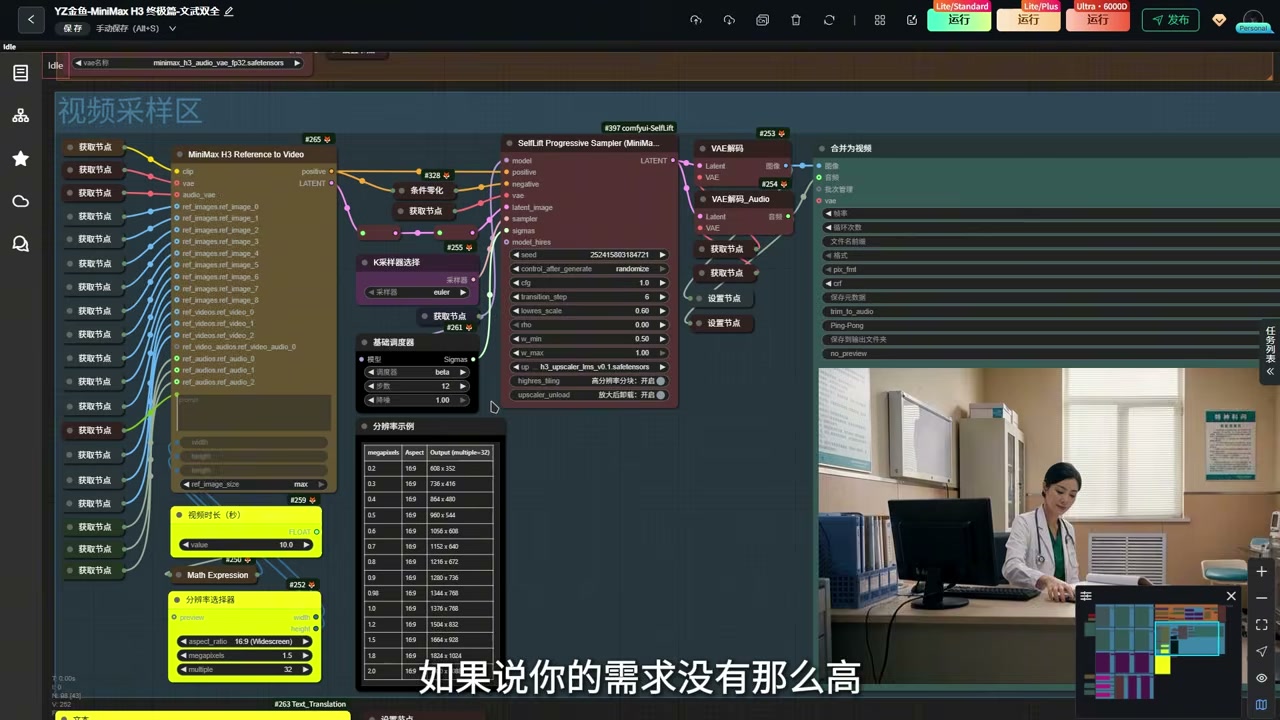The width and height of the screenshot is (1280, 720).
Task: Click the seed value field
Action: pos(589,255)
